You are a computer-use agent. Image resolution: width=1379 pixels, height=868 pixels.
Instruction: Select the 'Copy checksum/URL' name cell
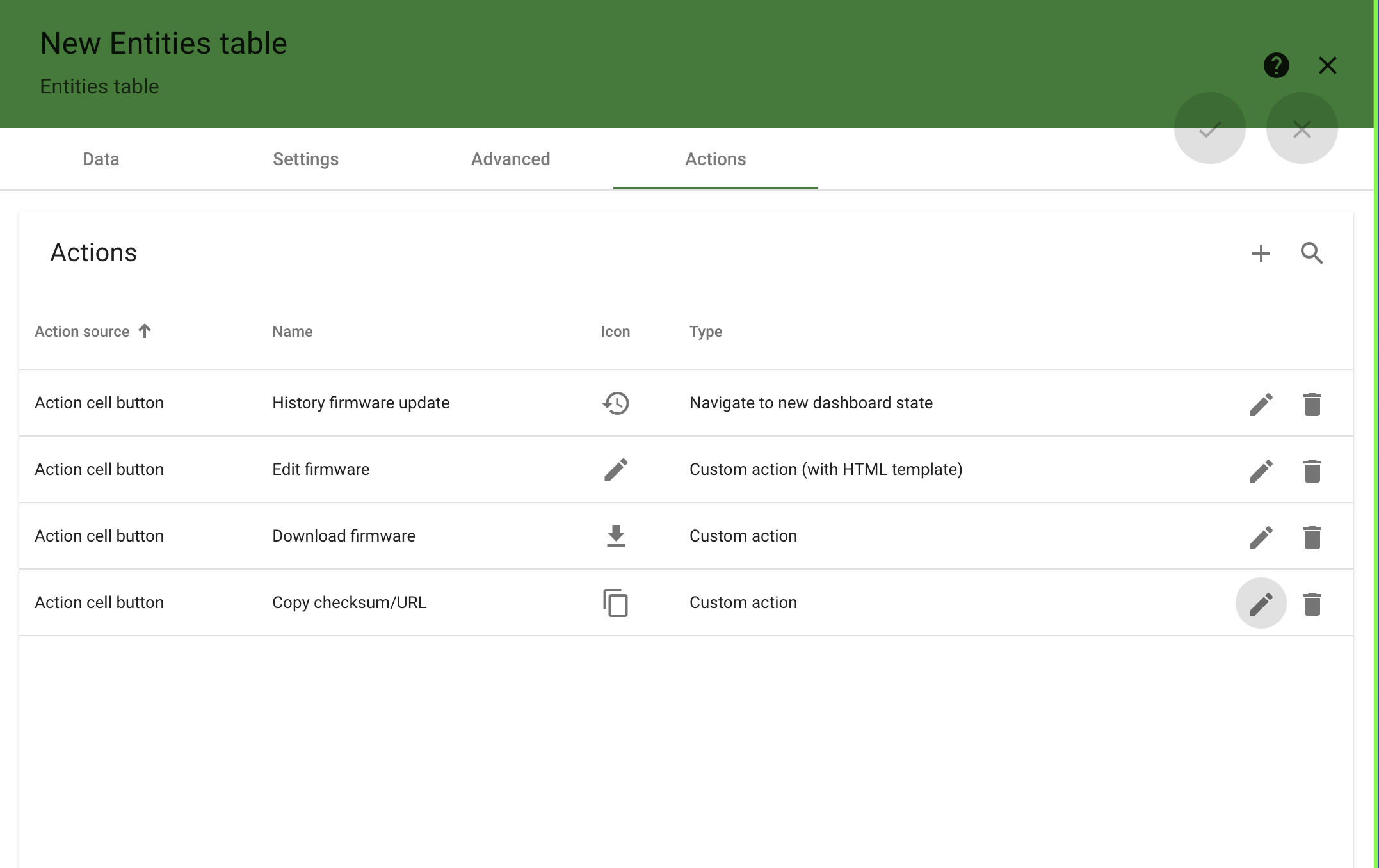350,602
